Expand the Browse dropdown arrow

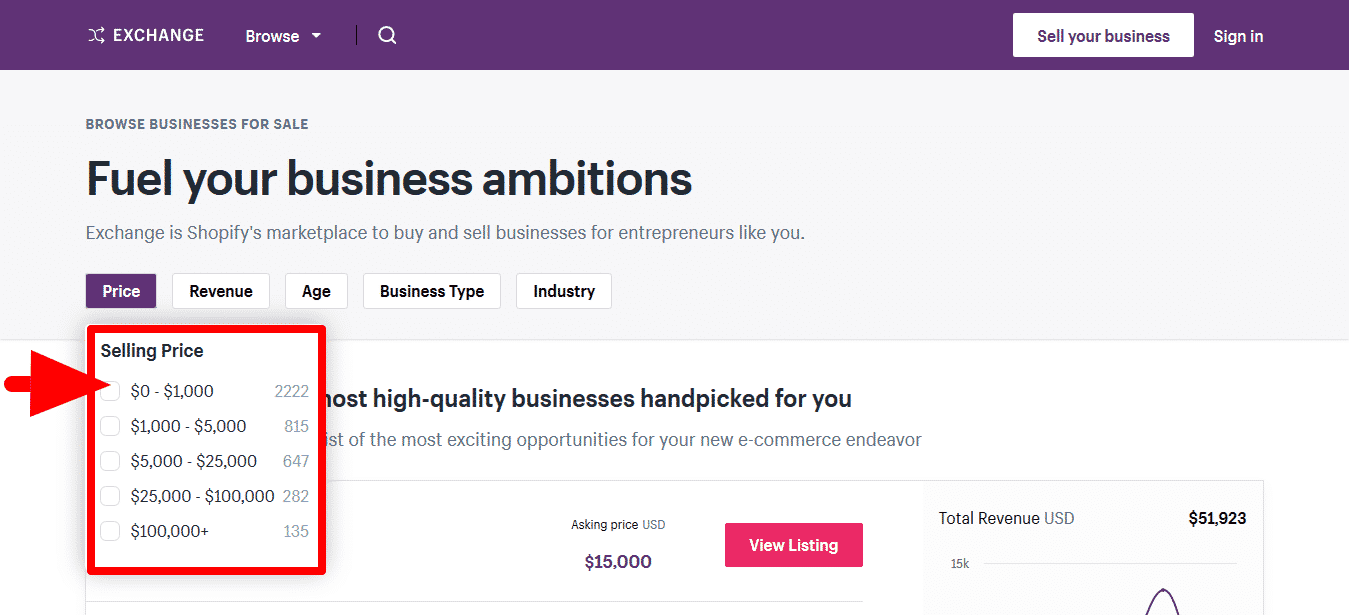(x=316, y=36)
